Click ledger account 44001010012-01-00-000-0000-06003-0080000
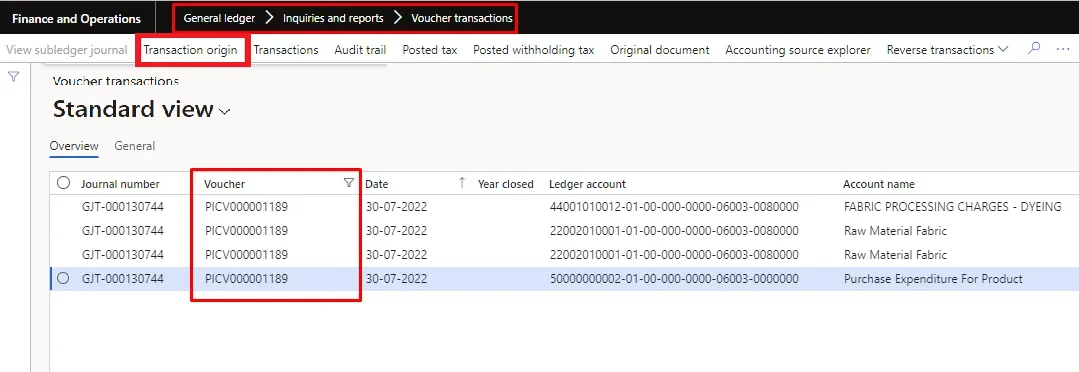The width and height of the screenshot is (1079, 372). 674,206
